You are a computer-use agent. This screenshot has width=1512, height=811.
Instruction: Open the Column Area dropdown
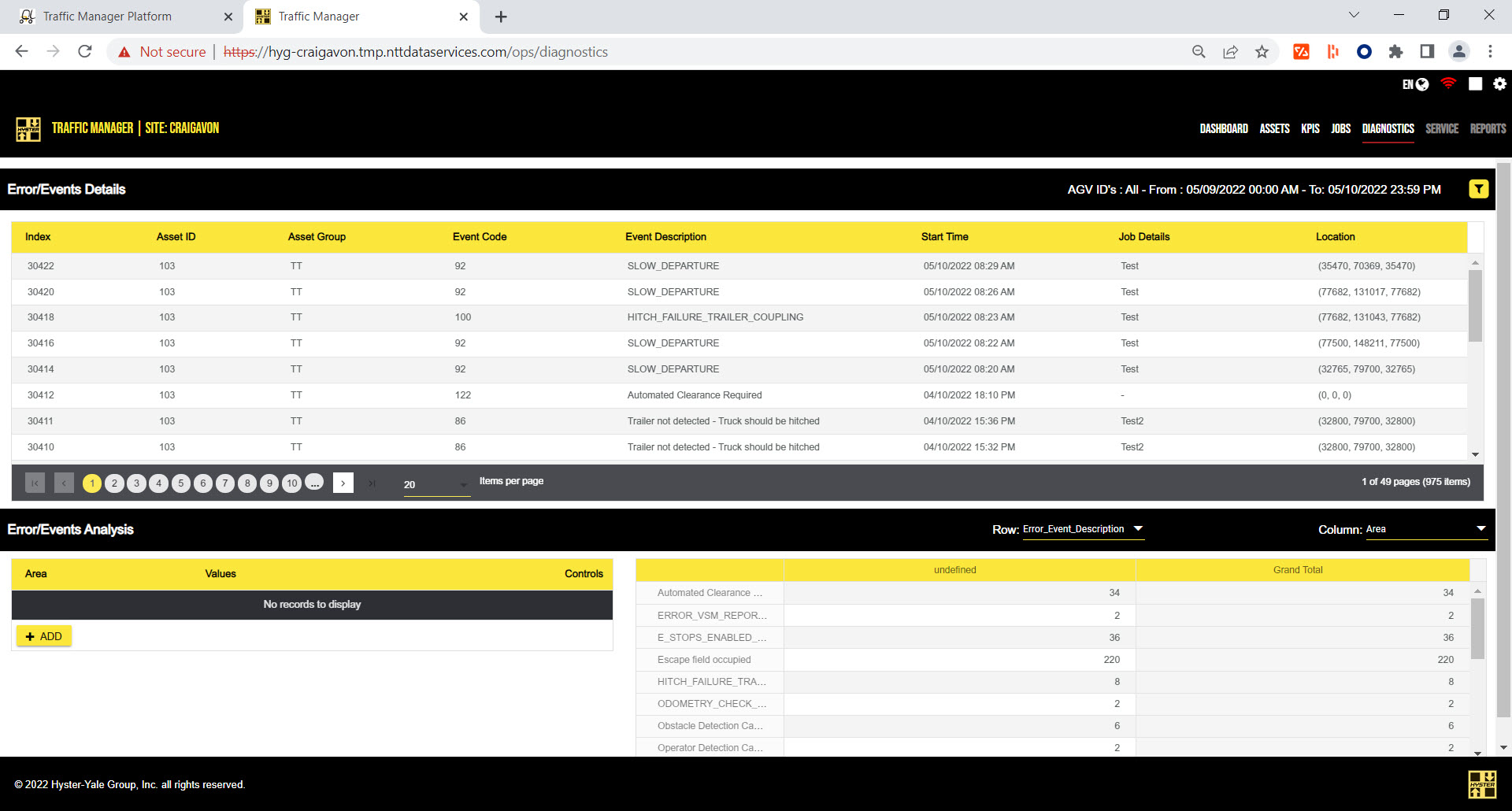[x=1425, y=529]
